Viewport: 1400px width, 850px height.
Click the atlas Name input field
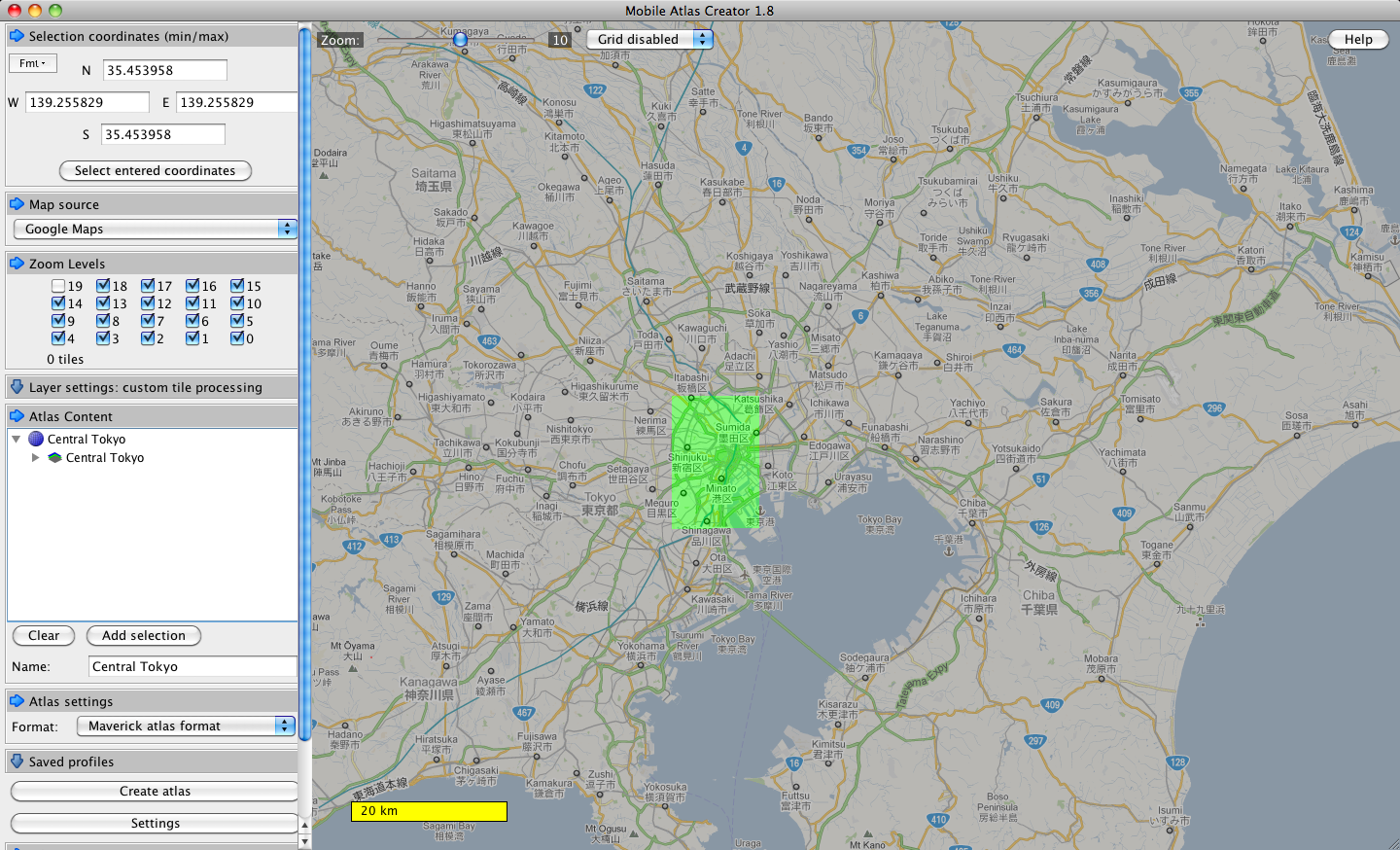[x=192, y=666]
